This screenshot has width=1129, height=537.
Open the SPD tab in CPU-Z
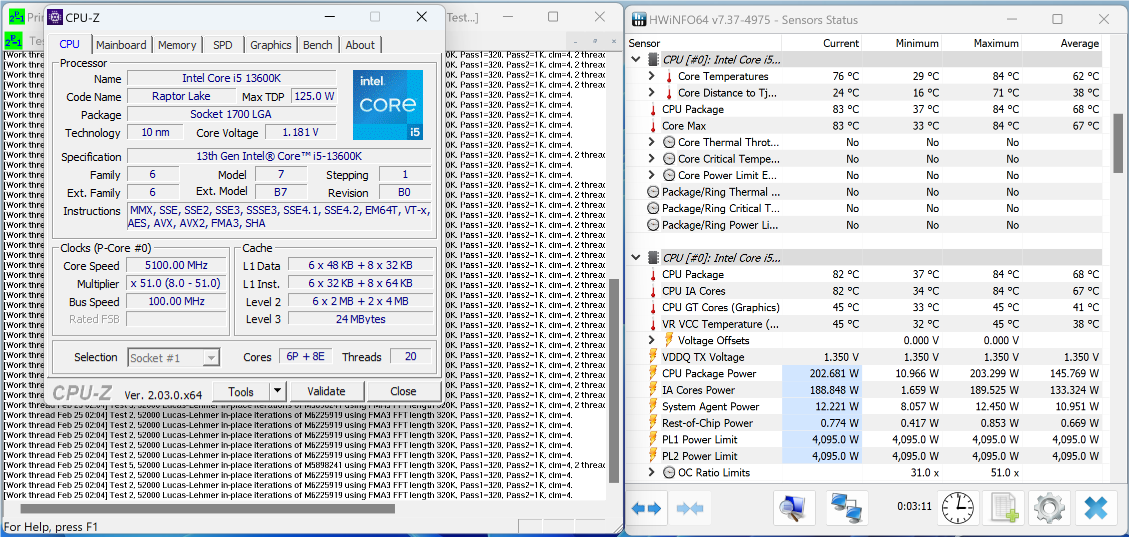point(223,45)
